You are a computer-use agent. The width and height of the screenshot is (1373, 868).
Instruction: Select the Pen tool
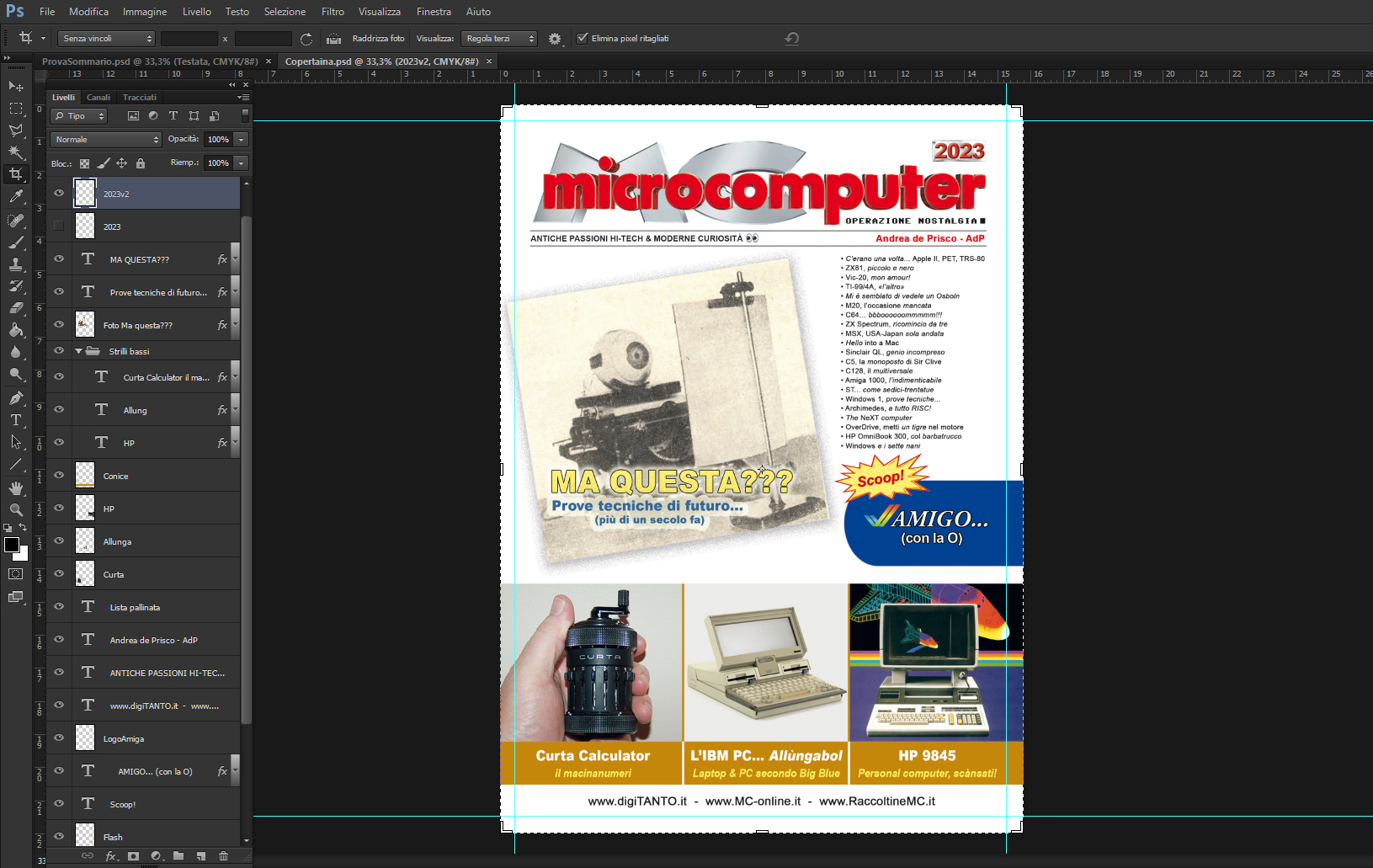click(16, 398)
